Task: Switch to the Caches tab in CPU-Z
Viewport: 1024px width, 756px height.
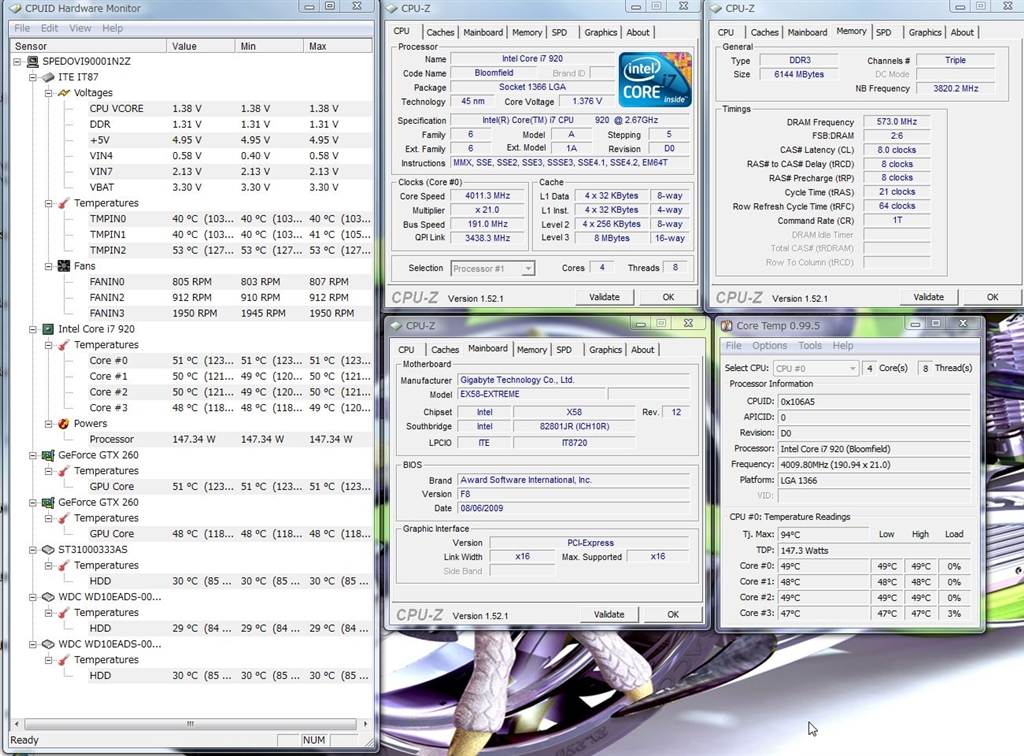Action: 440,32
